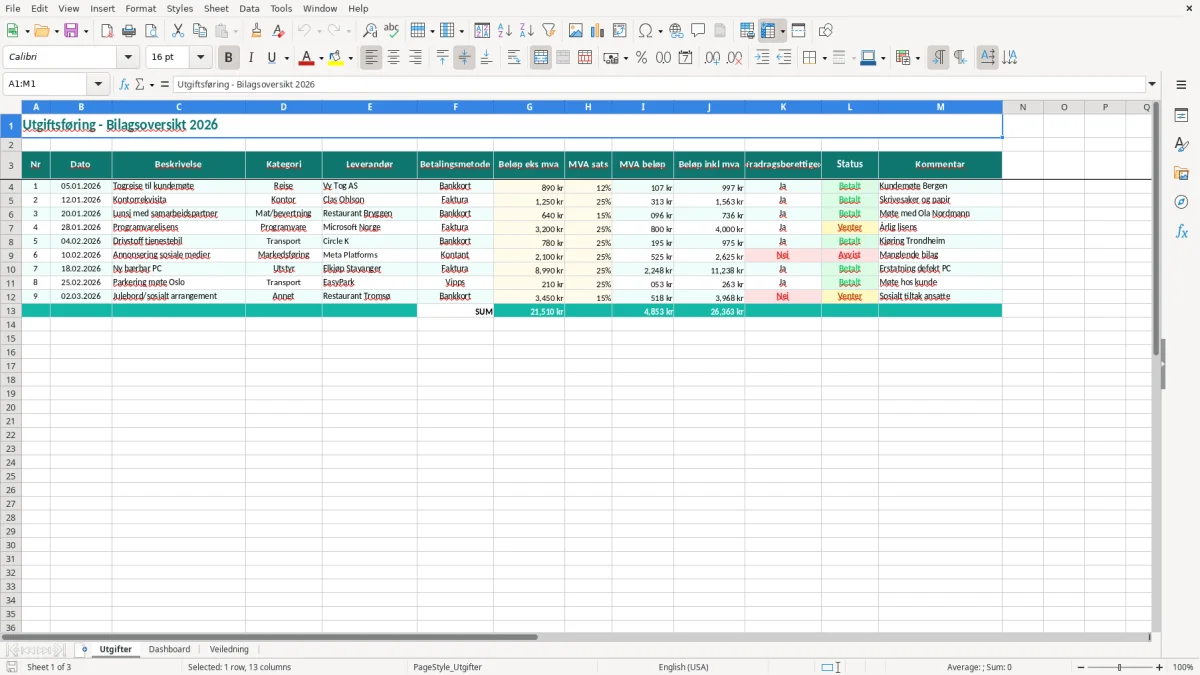
Task: Open the Freeze Rows and Columns dropdown arrow
Action: click(783, 31)
